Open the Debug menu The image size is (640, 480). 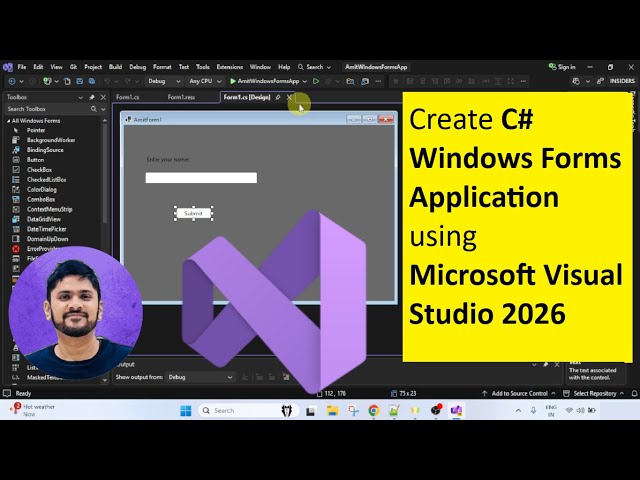coord(138,67)
